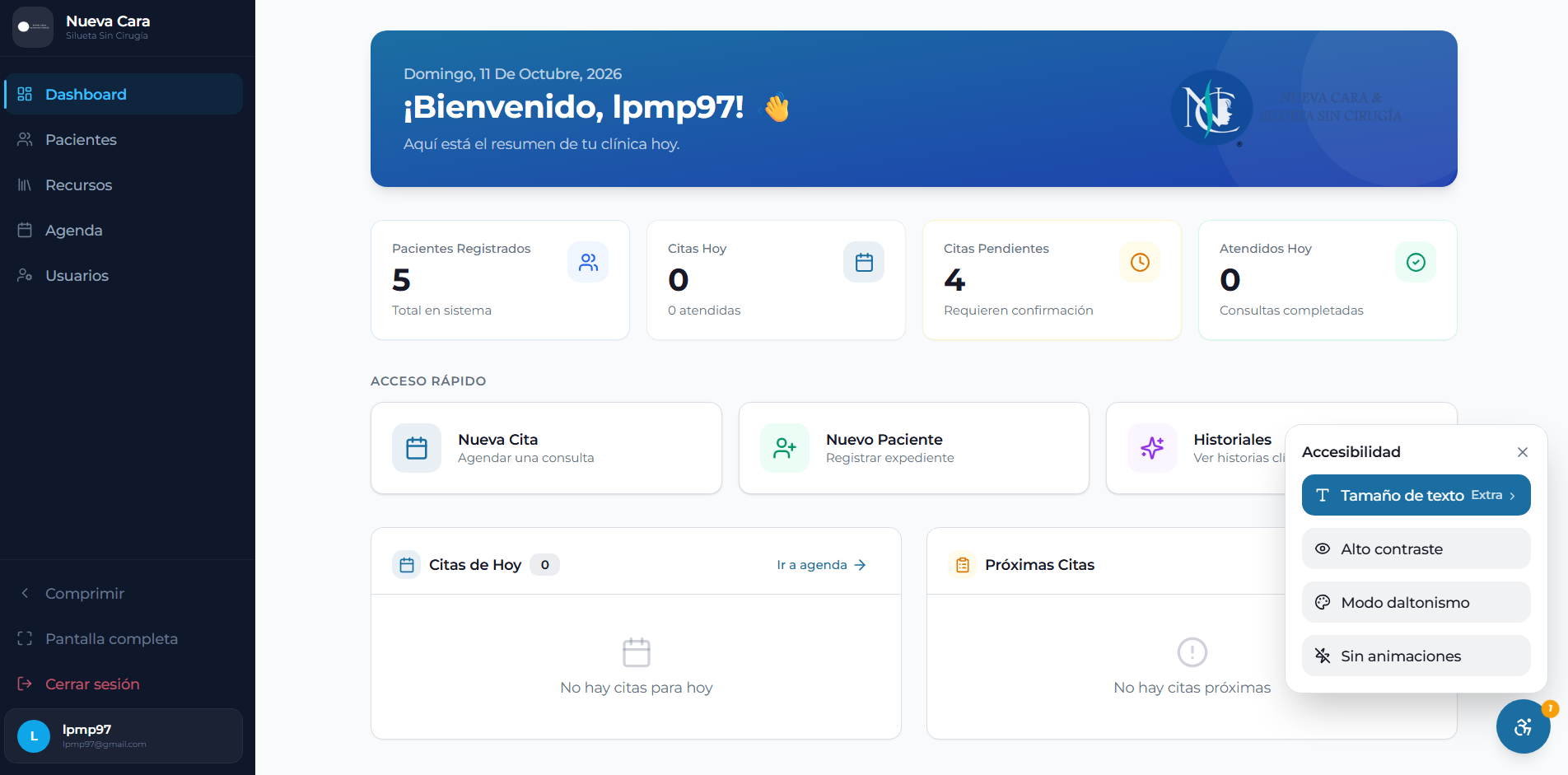Open the Dashboard sidebar item

pyautogui.click(x=124, y=94)
